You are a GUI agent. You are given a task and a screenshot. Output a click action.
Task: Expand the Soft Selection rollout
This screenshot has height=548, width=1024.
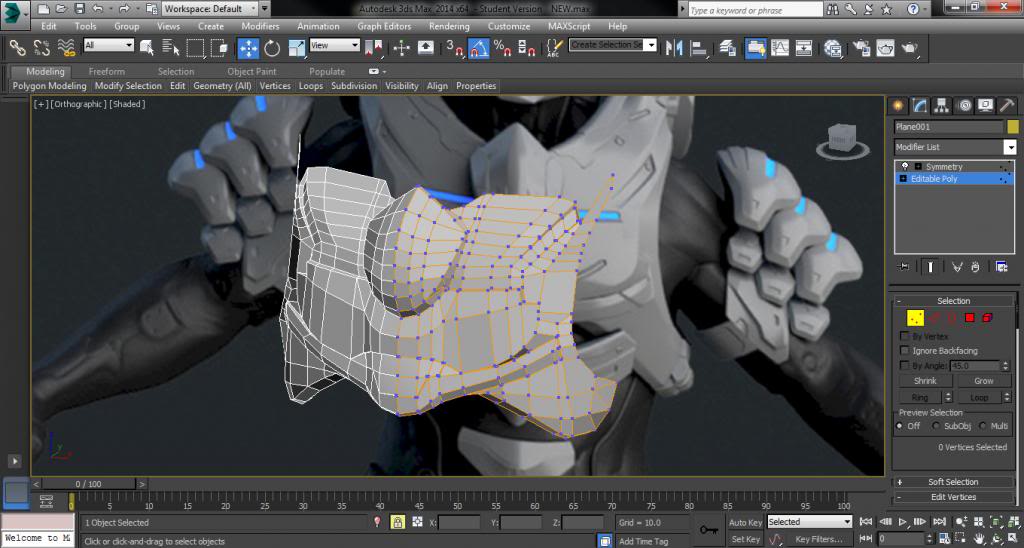coord(953,482)
